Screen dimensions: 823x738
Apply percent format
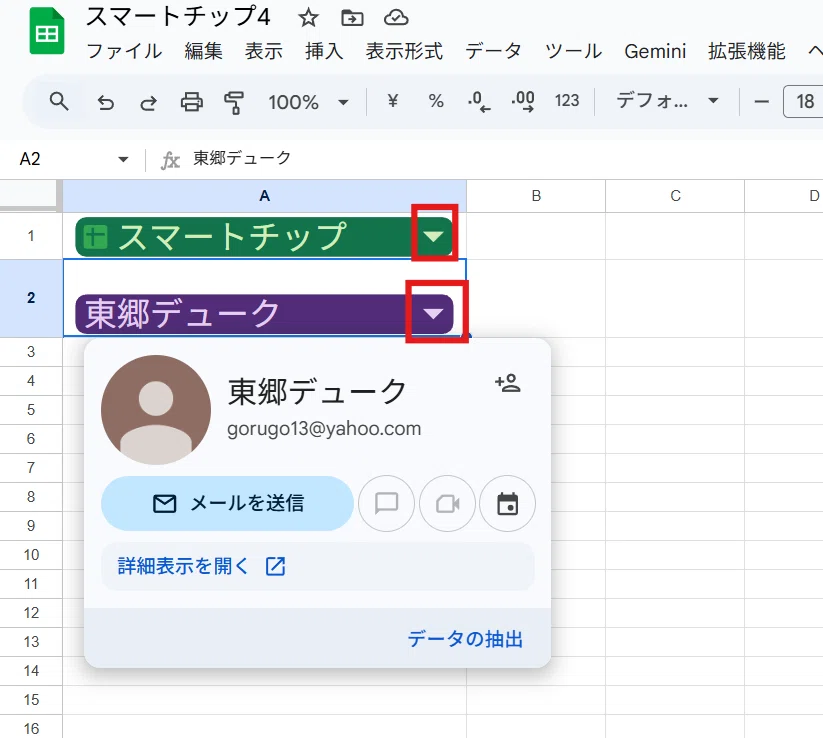tap(436, 101)
